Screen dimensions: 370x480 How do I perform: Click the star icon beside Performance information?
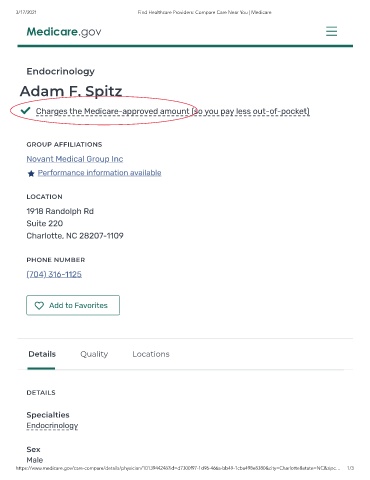[31, 173]
